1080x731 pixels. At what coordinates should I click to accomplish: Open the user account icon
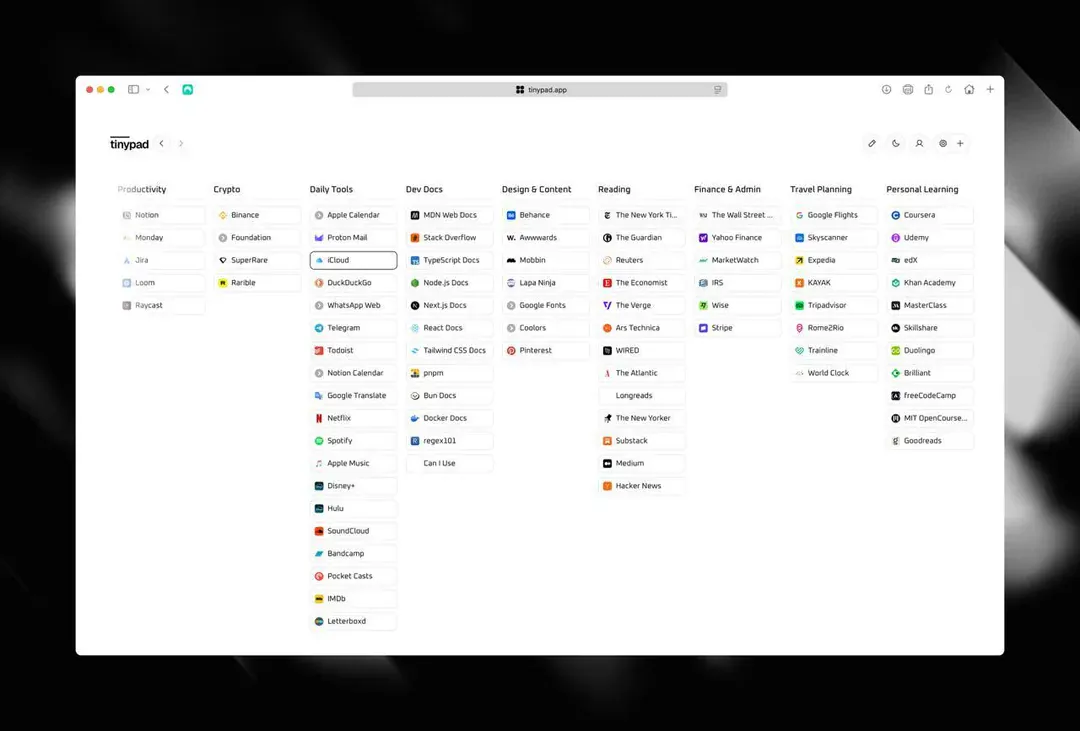click(919, 143)
